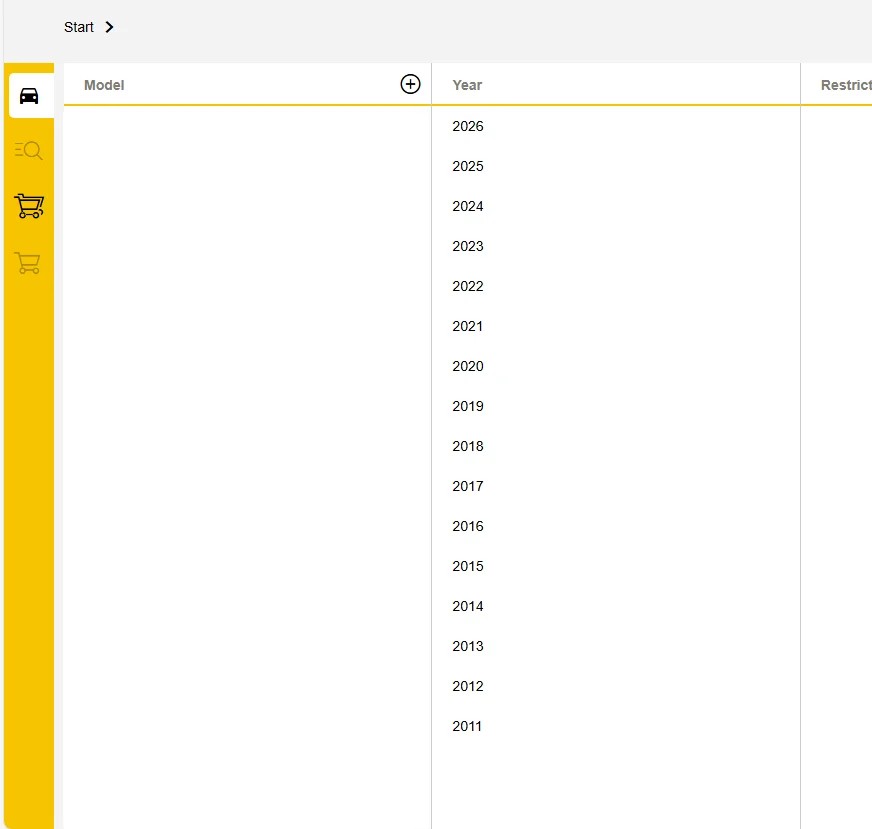Select year 2012
The height and width of the screenshot is (829, 872).
[468, 687]
